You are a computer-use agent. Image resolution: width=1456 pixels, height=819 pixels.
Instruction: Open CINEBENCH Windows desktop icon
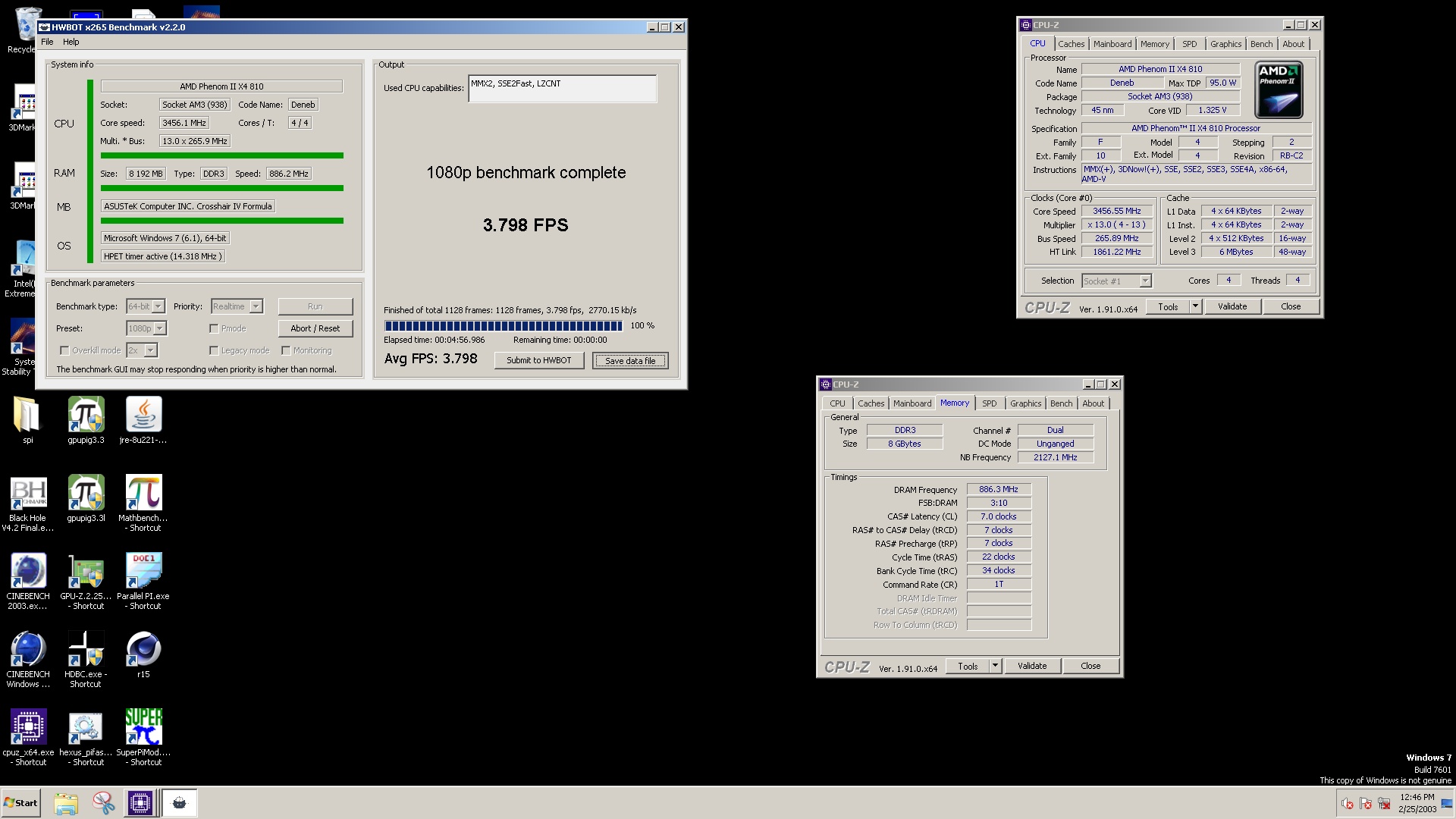pyautogui.click(x=28, y=659)
